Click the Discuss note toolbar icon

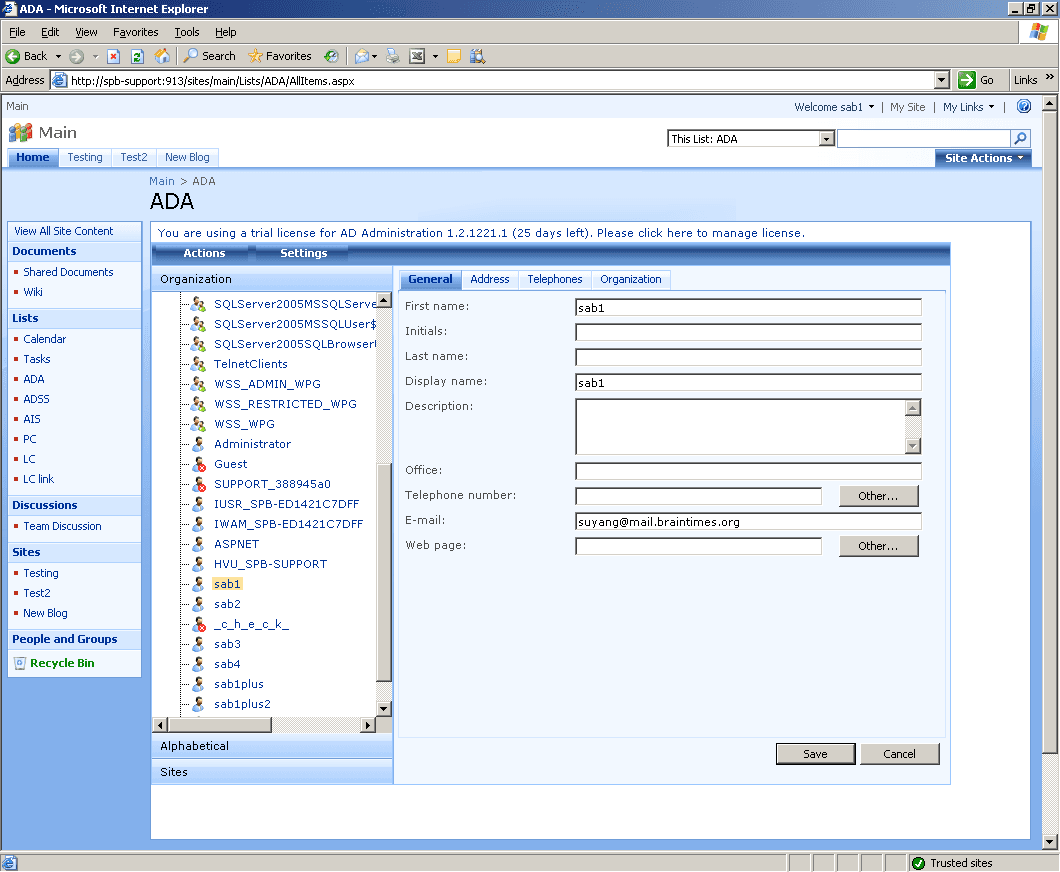pos(454,56)
